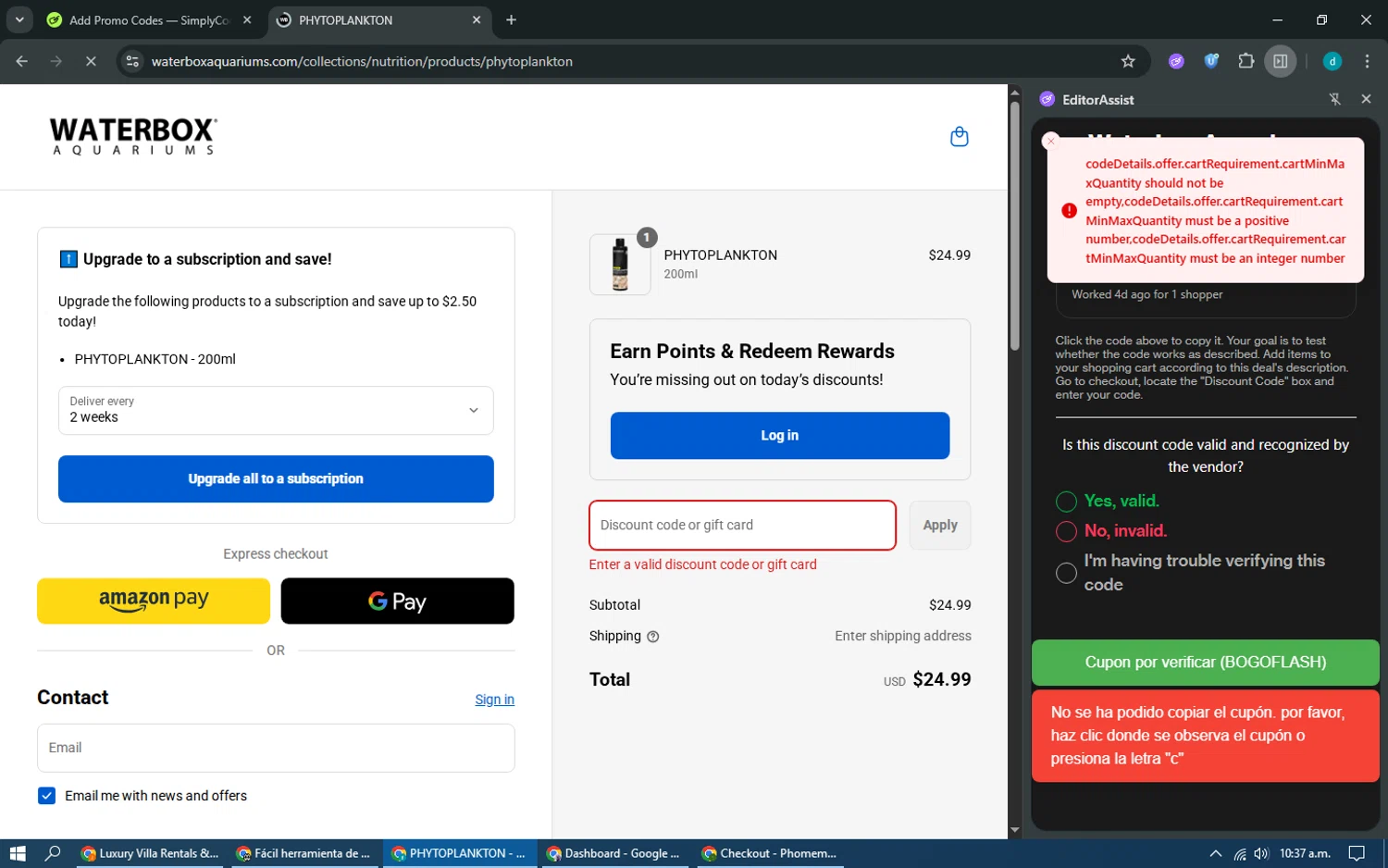
Task: Open the network status tray icon
Action: coord(1240,853)
